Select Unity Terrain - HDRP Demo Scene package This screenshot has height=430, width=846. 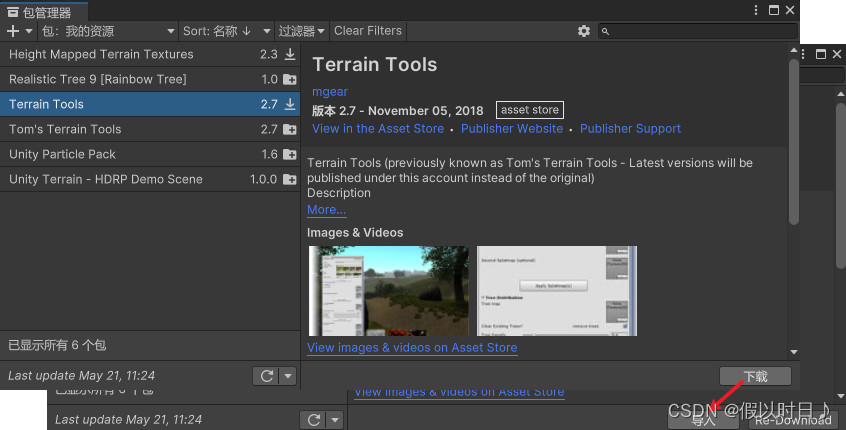[149, 179]
